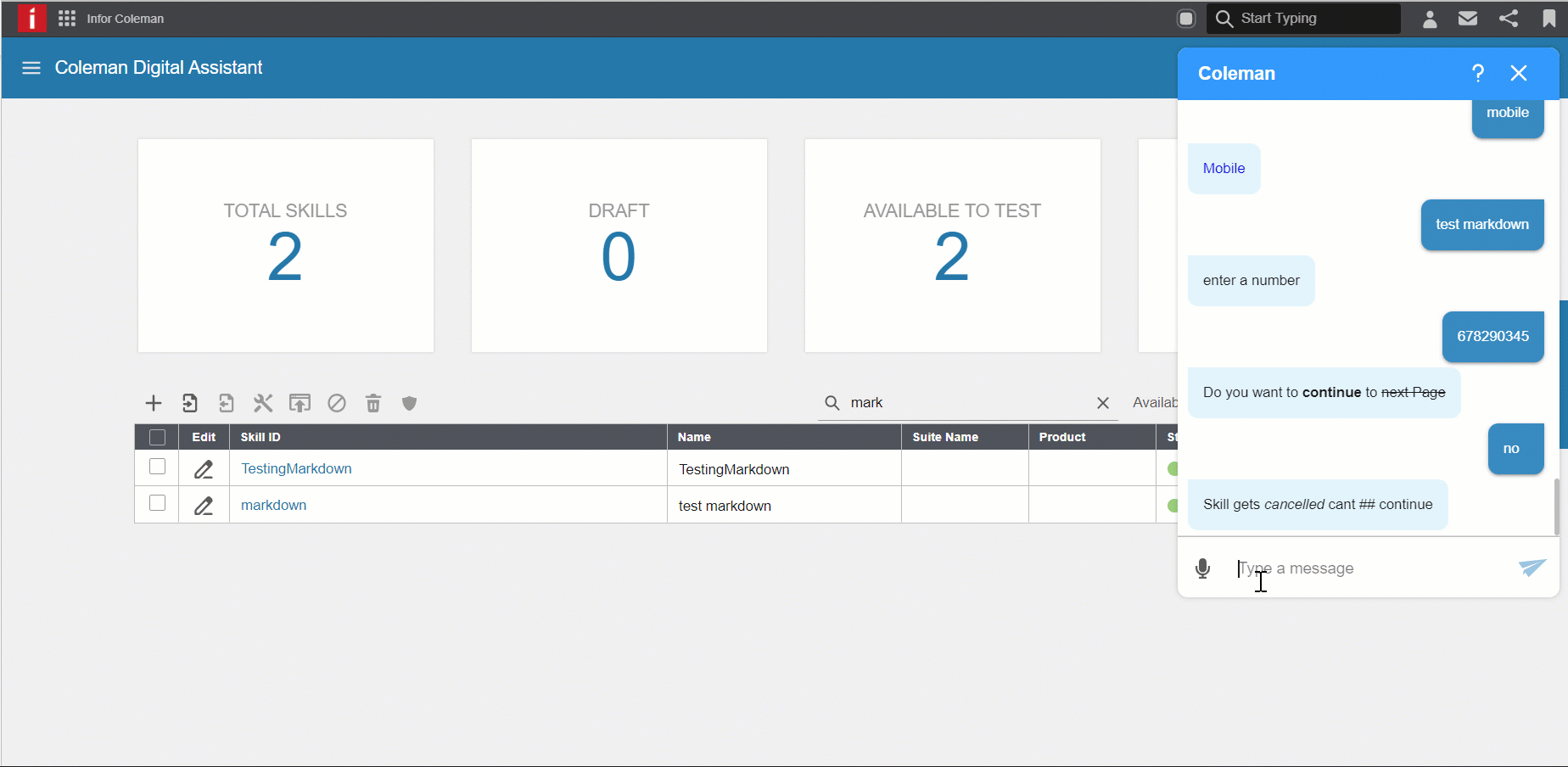Click the export skill icon
Image resolution: width=1568 pixels, height=767 pixels.
tap(227, 403)
